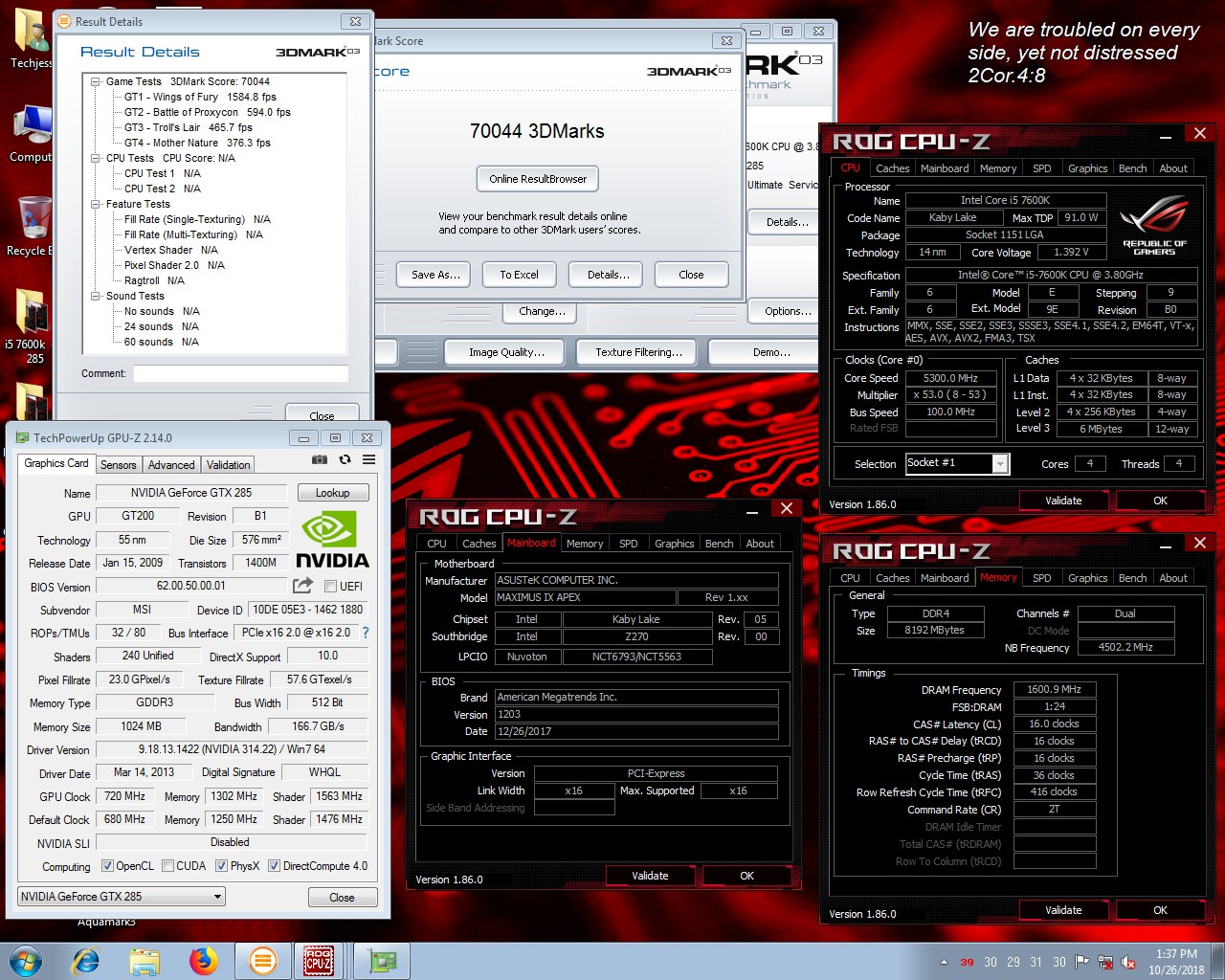
Task: Click Validate in CPU-Z Mainboard window
Action: (x=650, y=876)
